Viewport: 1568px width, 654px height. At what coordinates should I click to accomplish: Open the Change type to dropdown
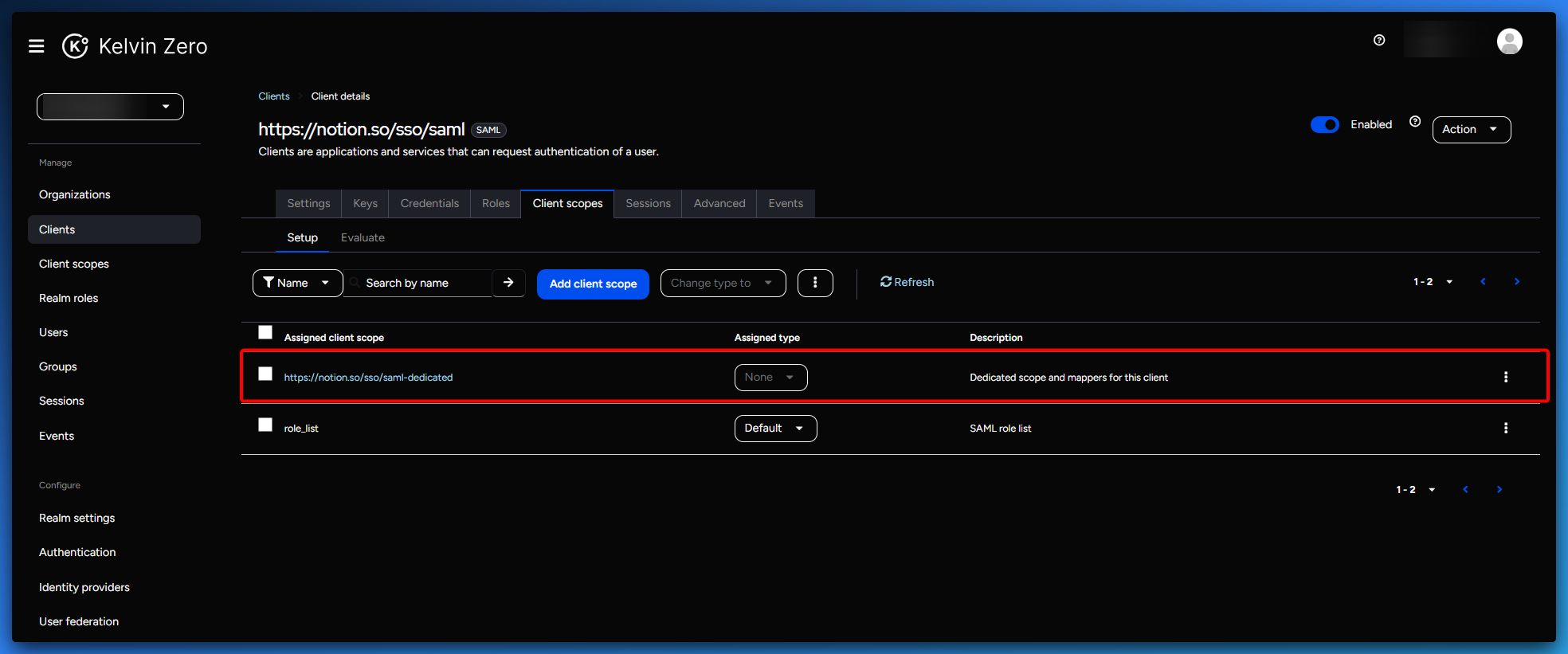pyautogui.click(x=723, y=283)
